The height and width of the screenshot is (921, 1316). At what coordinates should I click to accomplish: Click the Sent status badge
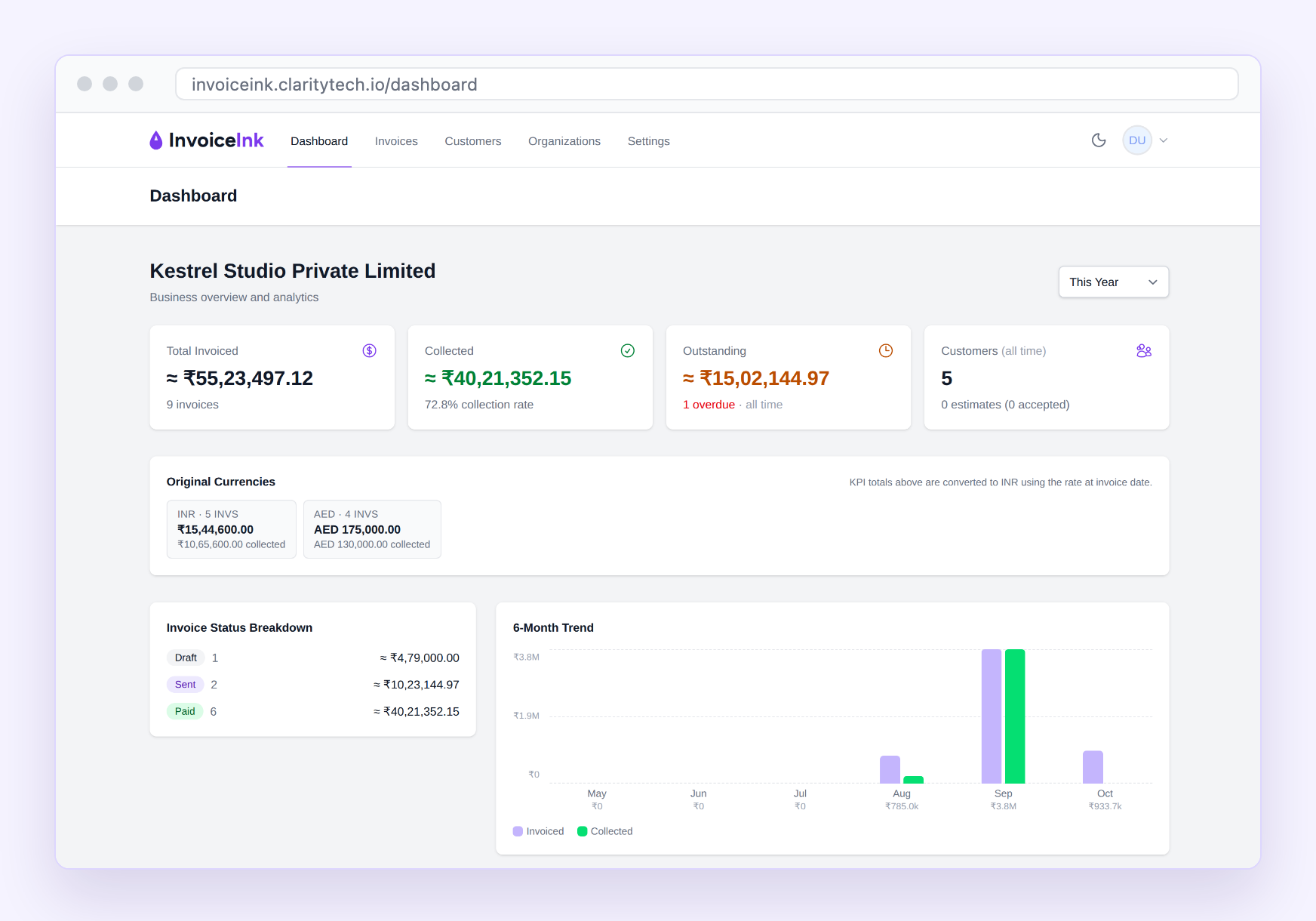[x=185, y=685]
